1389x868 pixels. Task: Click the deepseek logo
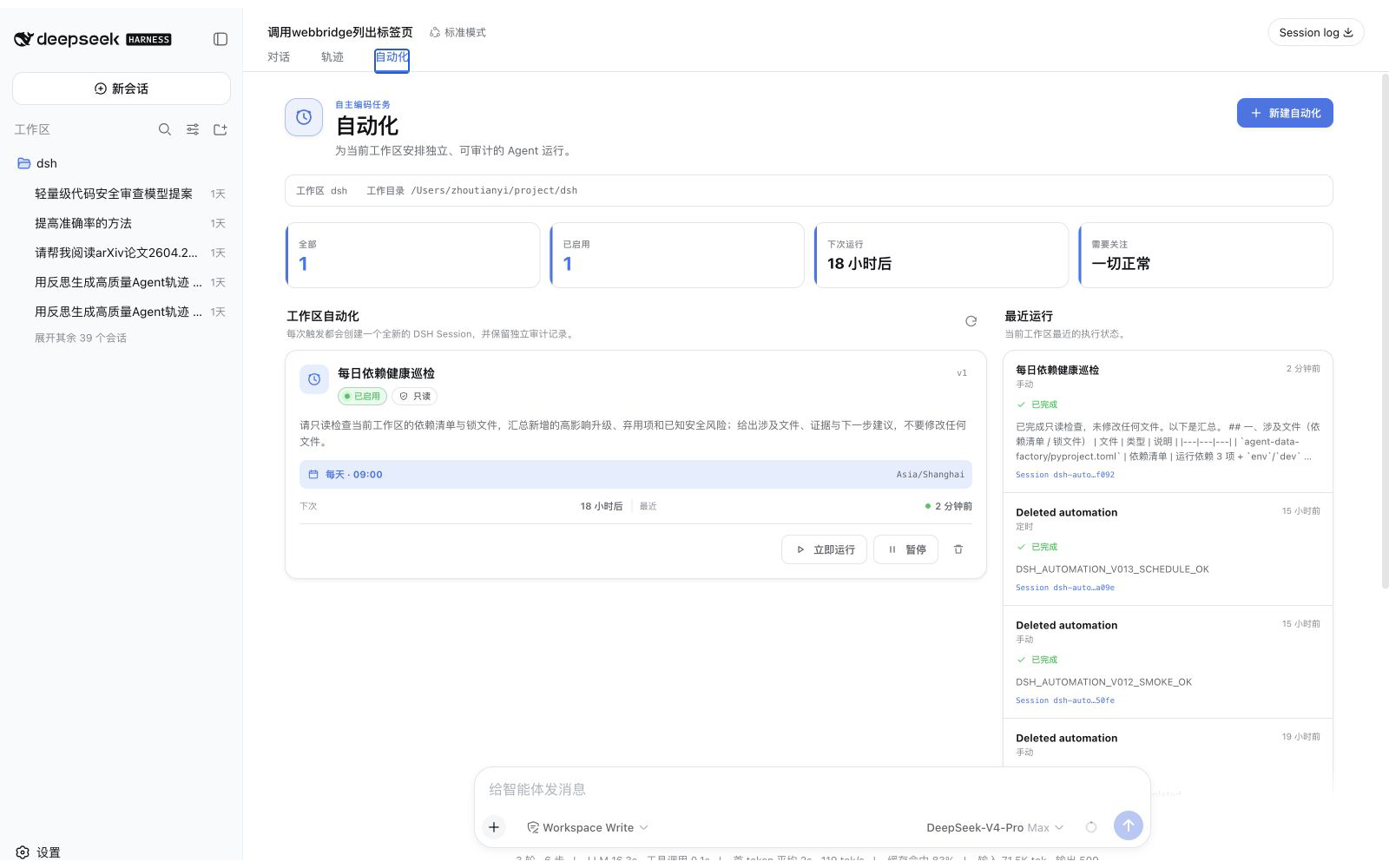click(x=92, y=39)
